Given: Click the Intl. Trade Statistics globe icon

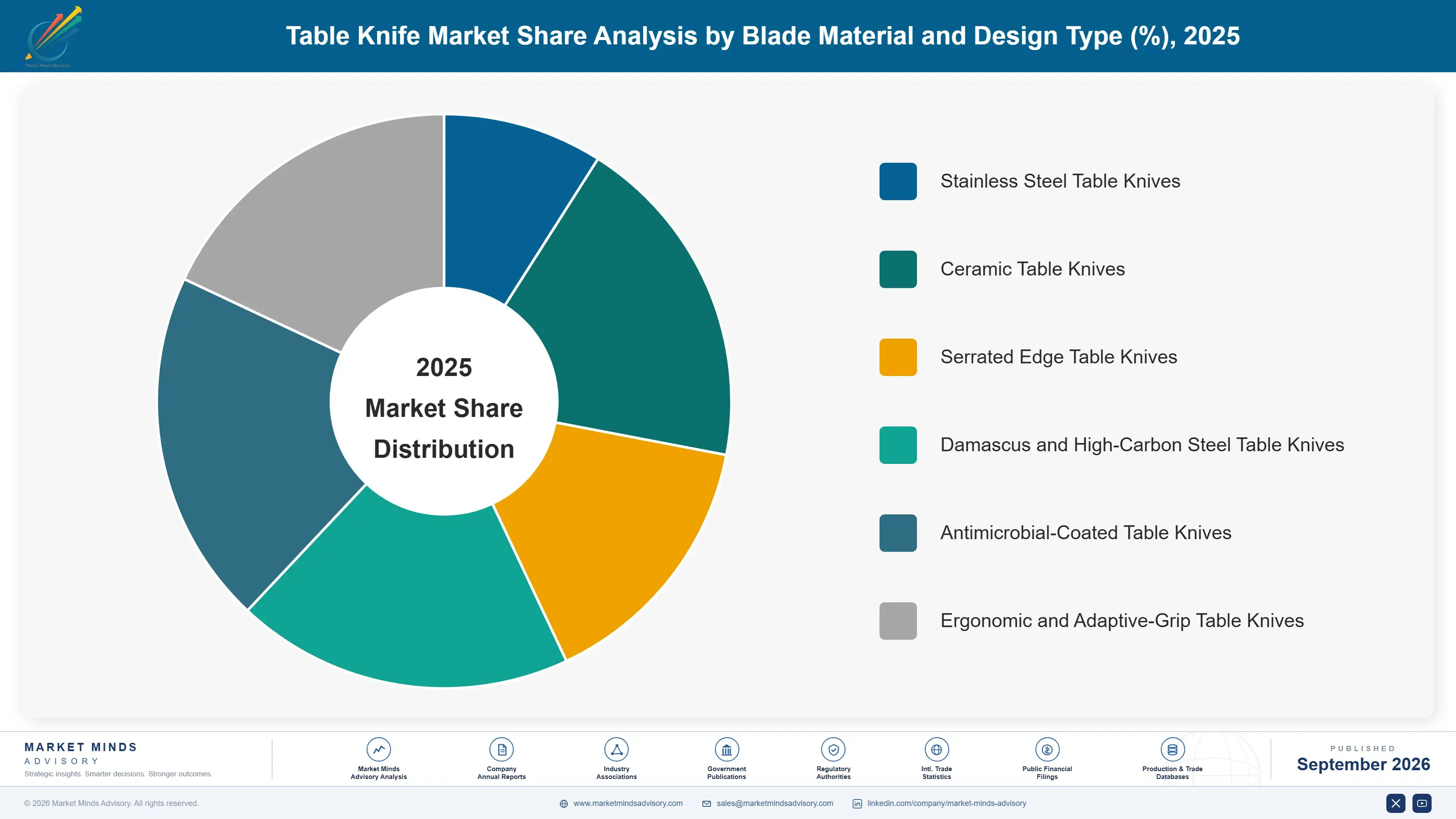Looking at the screenshot, I should click(x=937, y=749).
